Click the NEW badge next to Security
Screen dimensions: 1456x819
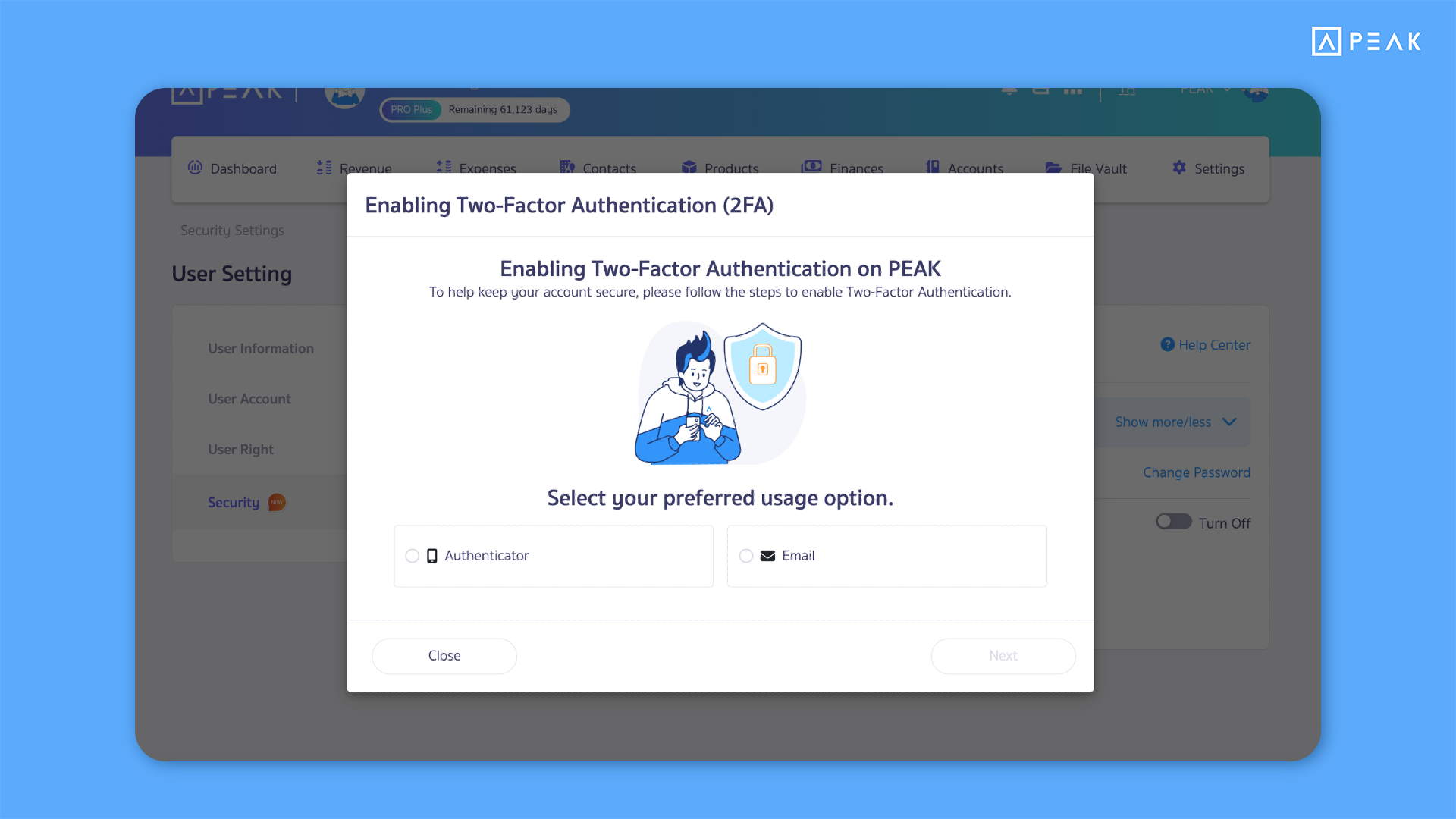point(277,502)
